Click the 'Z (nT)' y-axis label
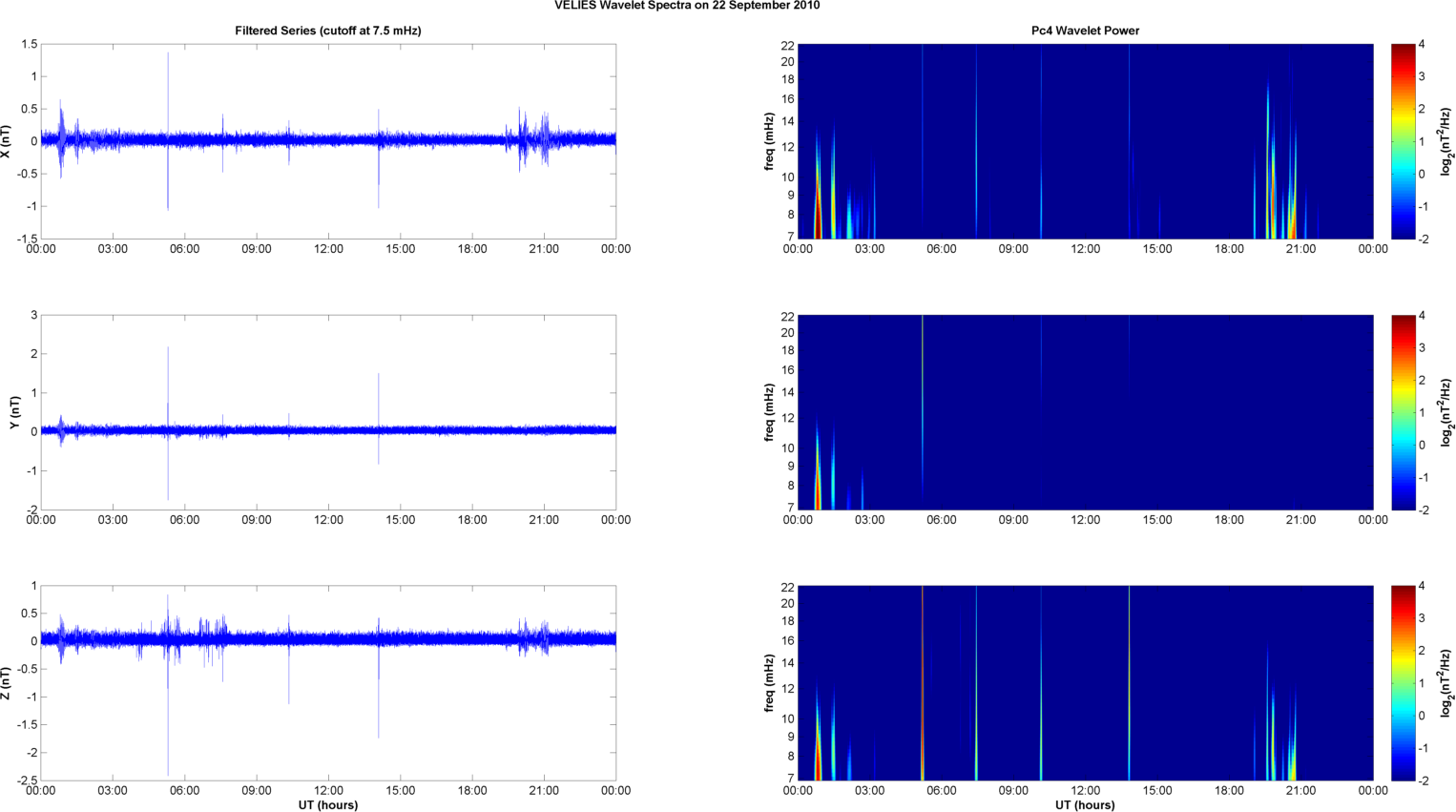 click(x=6, y=683)
